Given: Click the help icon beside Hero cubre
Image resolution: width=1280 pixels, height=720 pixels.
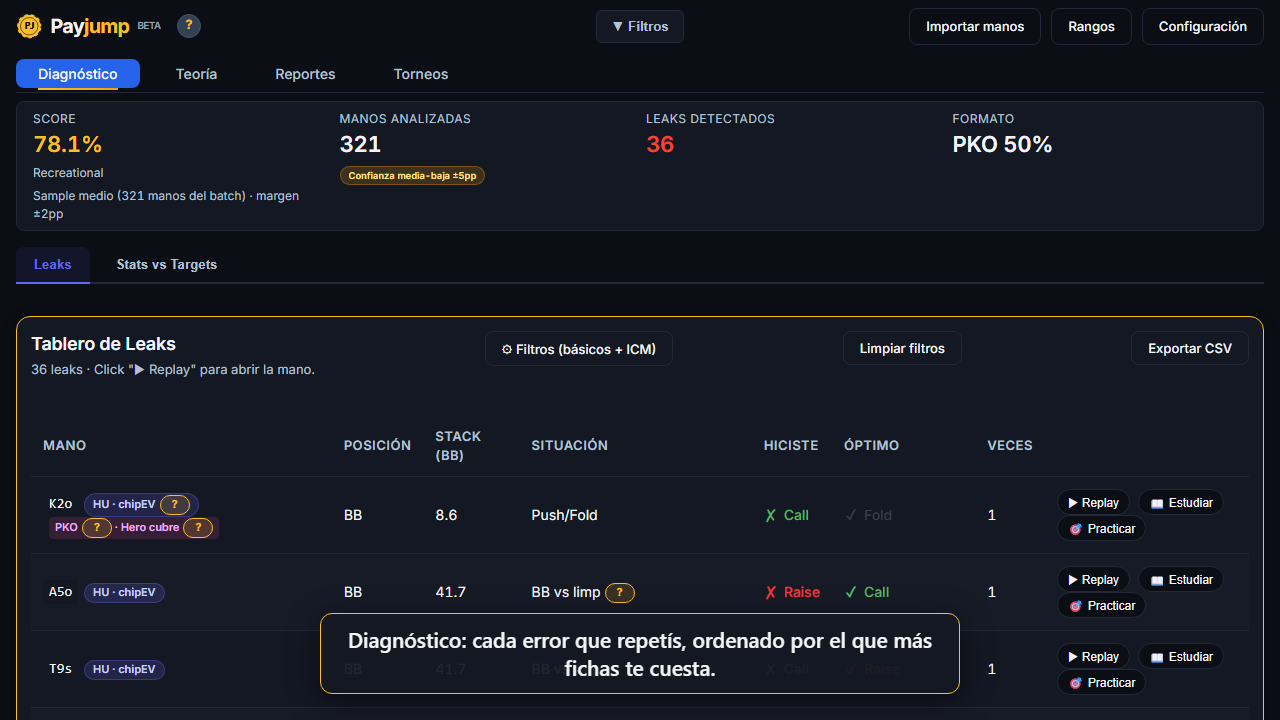Looking at the screenshot, I should click(x=198, y=528).
